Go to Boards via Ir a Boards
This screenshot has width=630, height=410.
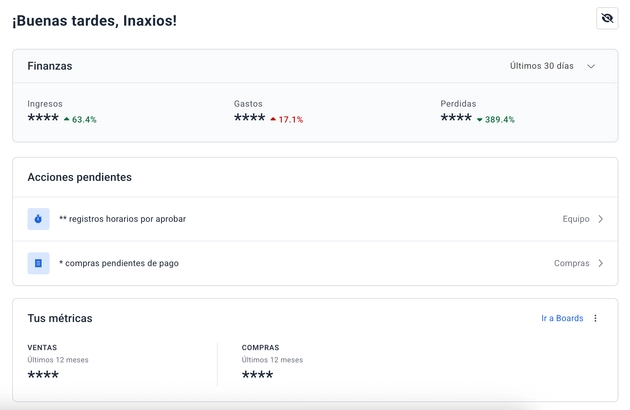click(561, 319)
